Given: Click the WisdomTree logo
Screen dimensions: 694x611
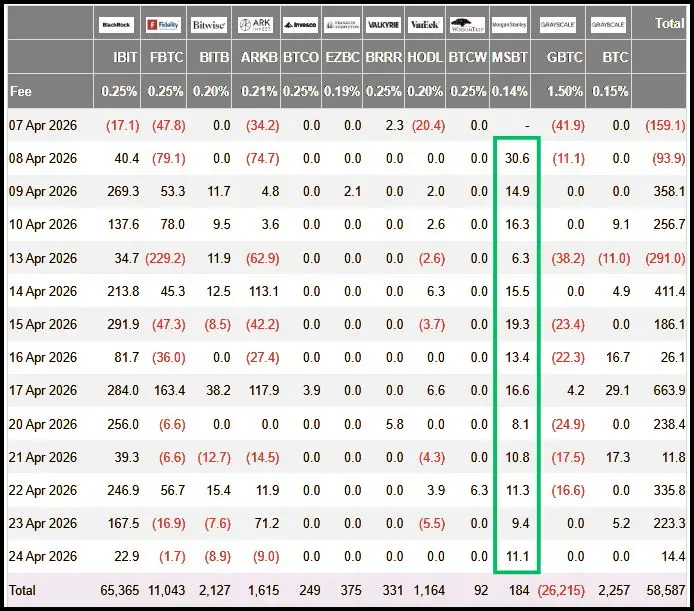Looking at the screenshot, I should click(x=467, y=25).
